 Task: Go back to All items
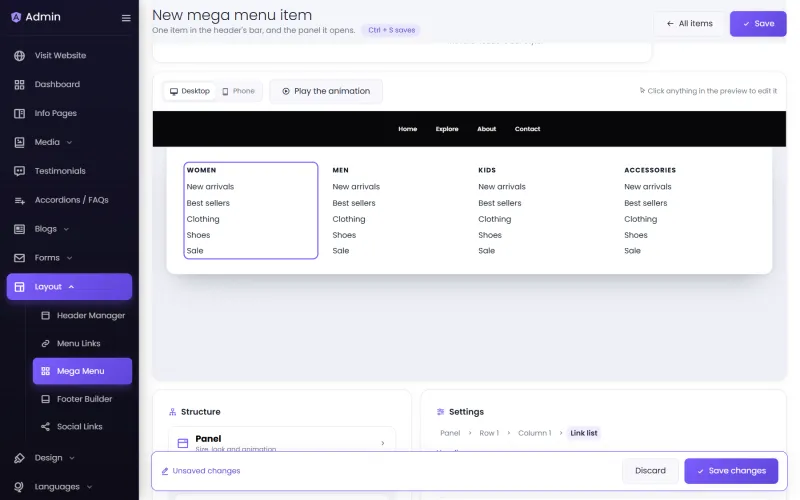tap(689, 23)
